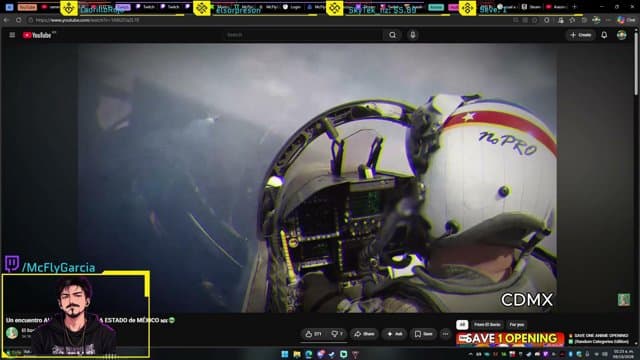Open the SAVE 1 OPENING video thumbnail
640x360 pixels.
point(510,339)
